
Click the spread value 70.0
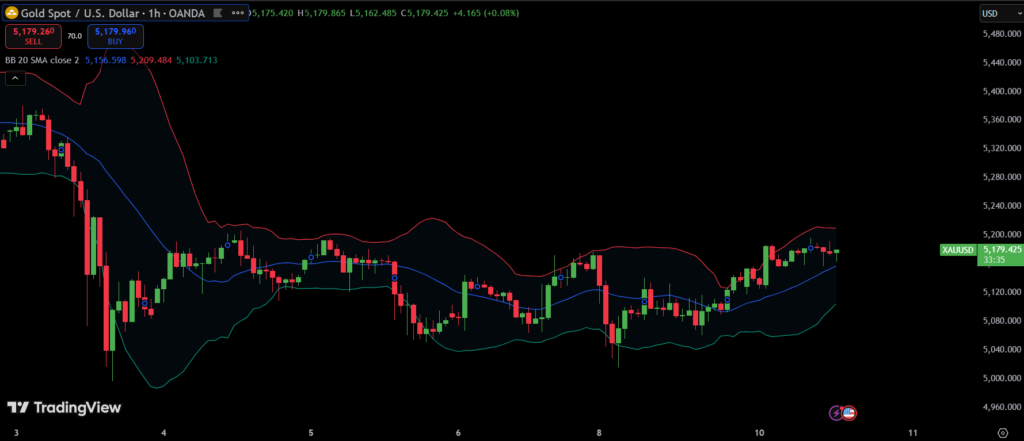click(x=74, y=36)
